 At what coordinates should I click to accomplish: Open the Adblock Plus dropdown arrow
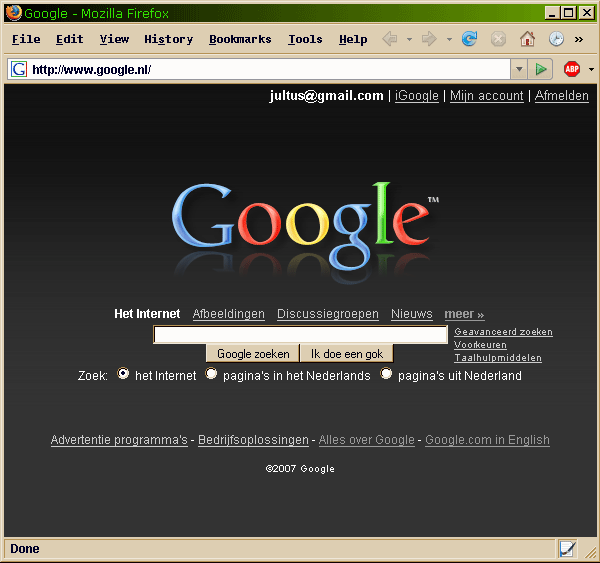click(x=591, y=70)
